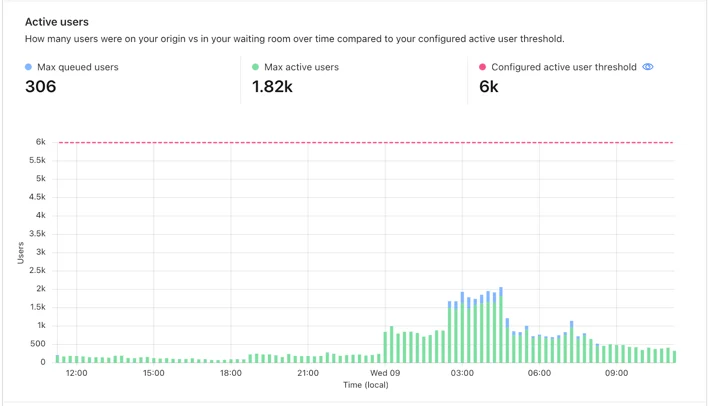
Task: Click the green Max active users dot
Action: [x=255, y=67]
